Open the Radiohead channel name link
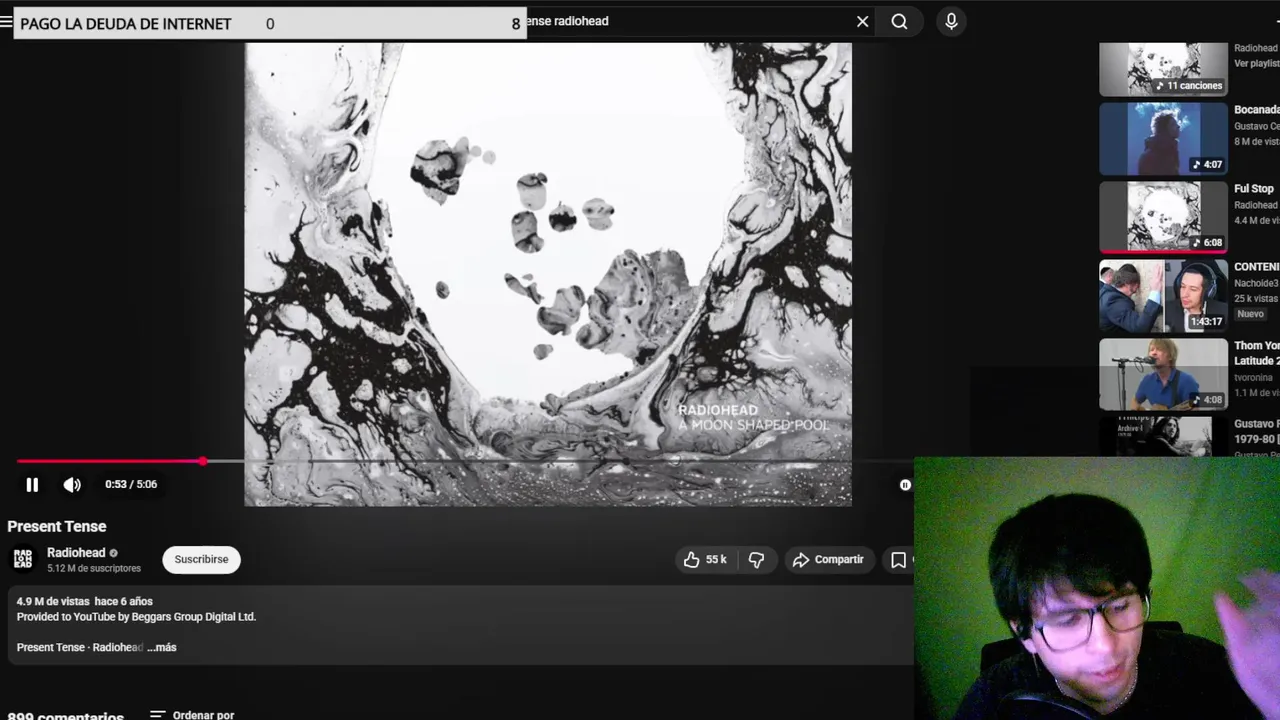This screenshot has height=720, width=1280. pyautogui.click(x=76, y=553)
